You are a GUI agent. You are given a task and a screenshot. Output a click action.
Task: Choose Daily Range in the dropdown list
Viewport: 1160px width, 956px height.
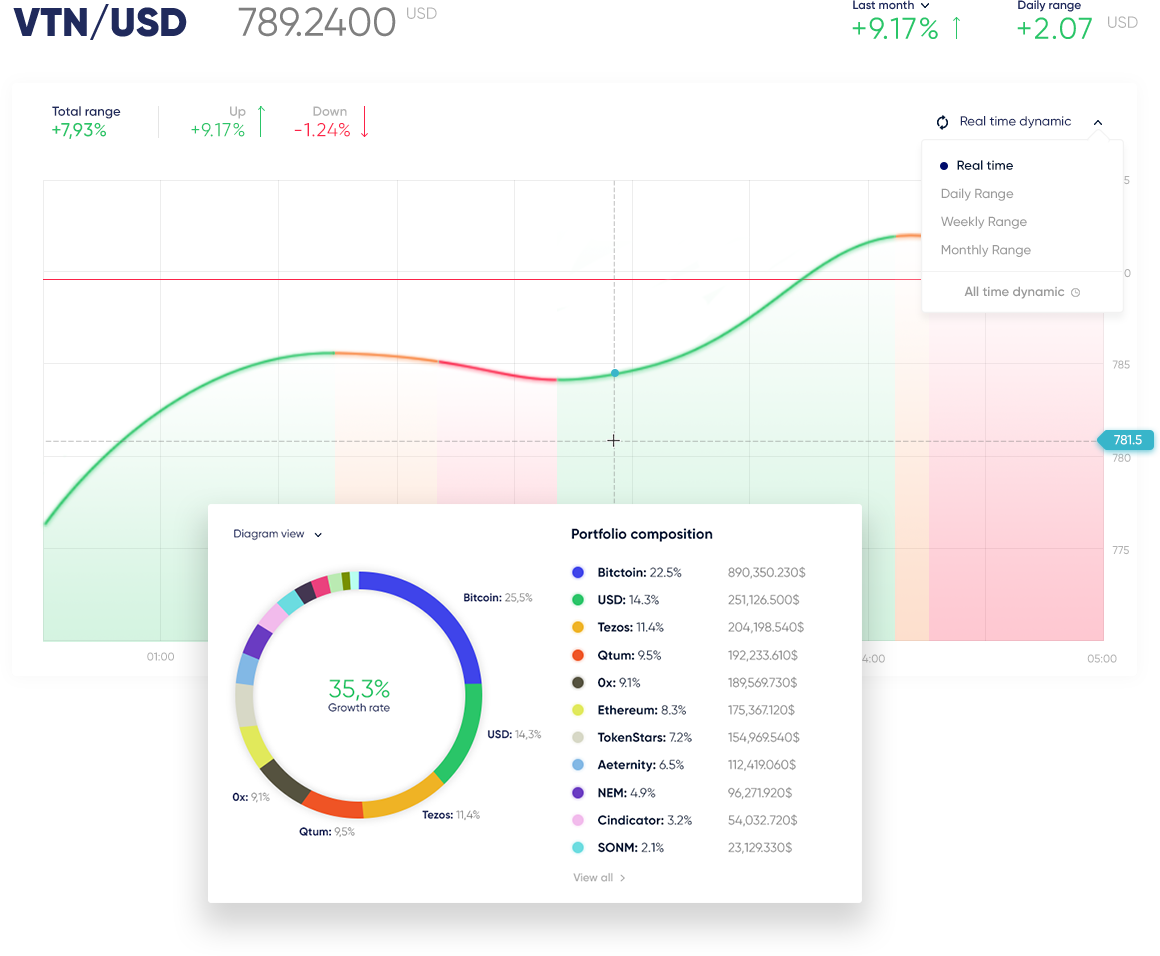977,194
